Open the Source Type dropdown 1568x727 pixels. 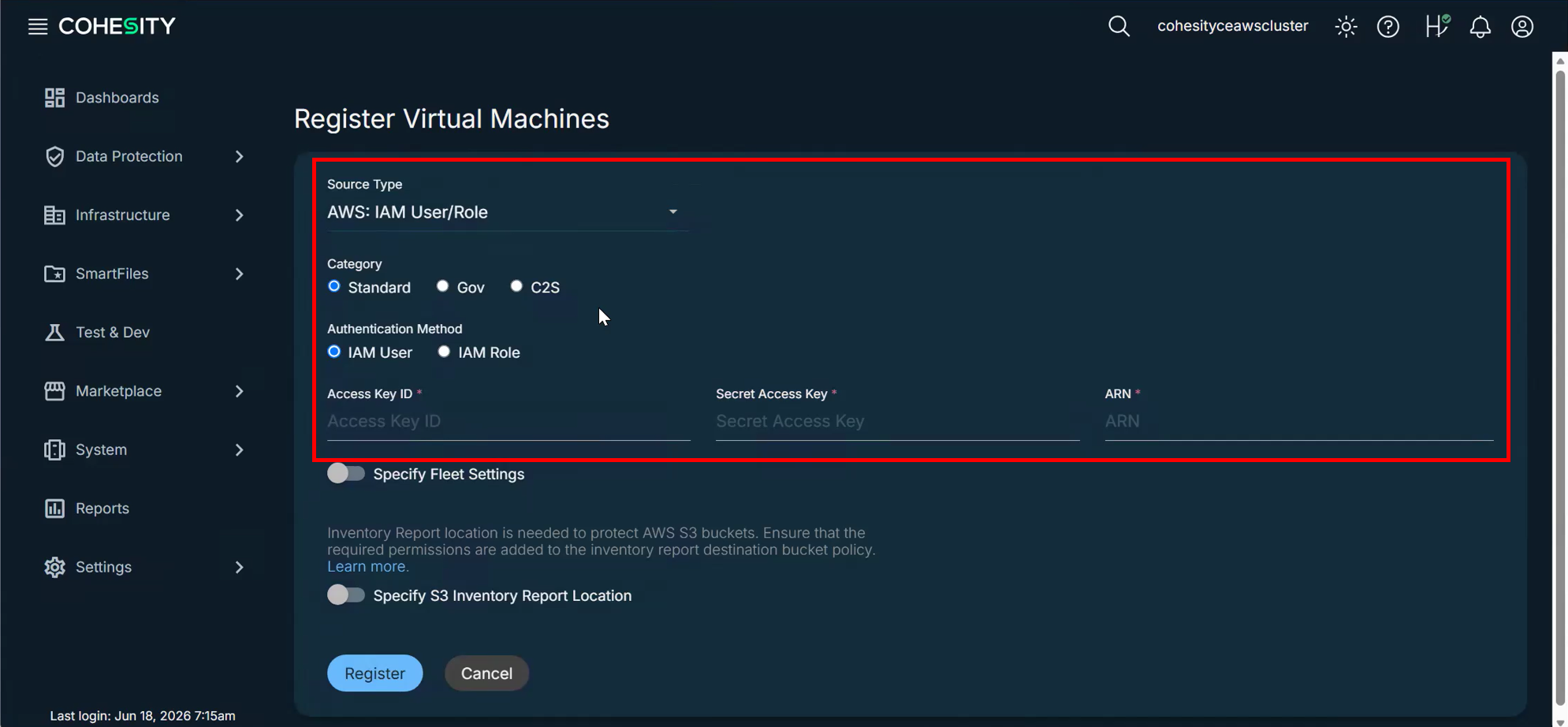pyautogui.click(x=508, y=212)
